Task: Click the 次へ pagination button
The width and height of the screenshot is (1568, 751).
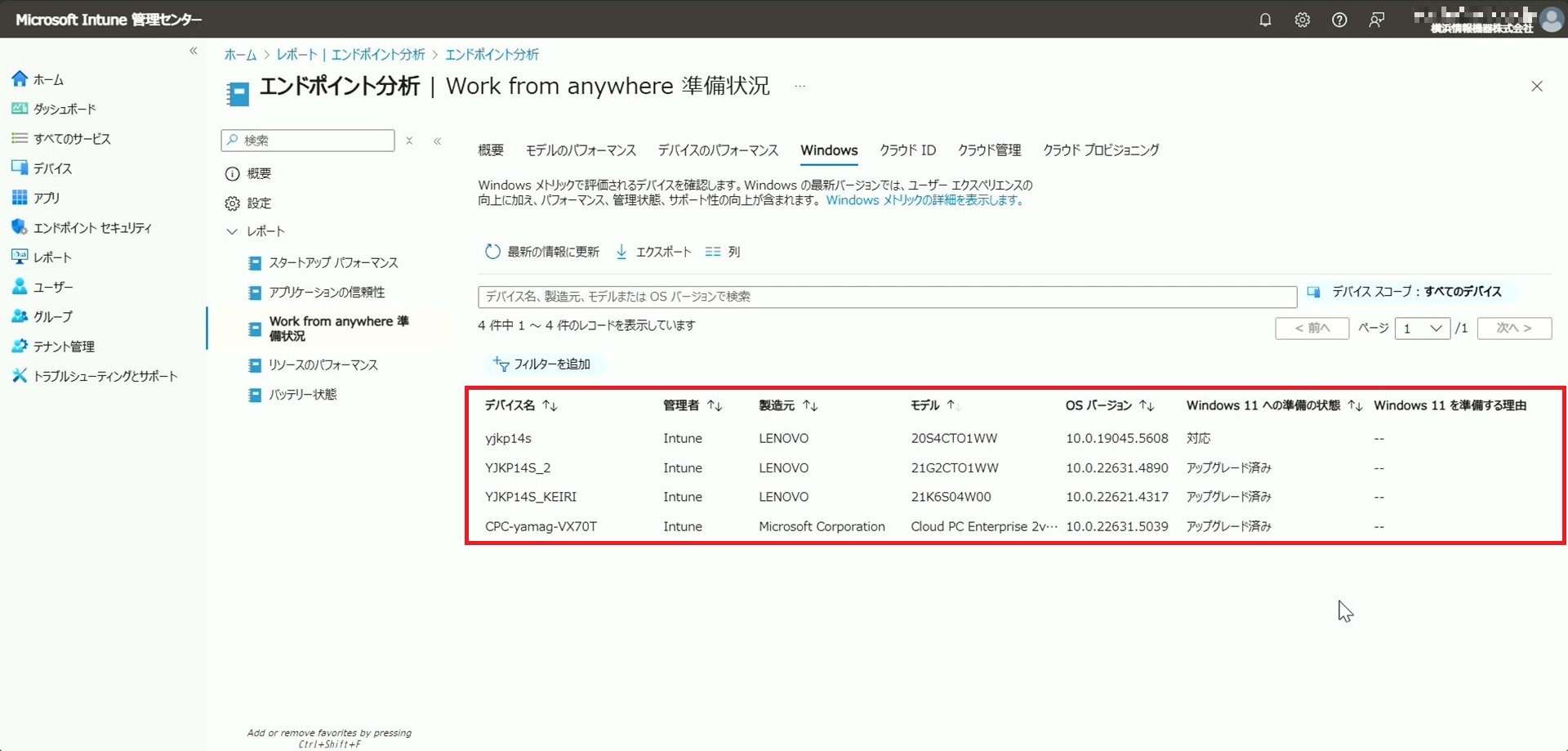Action: 1514,329
